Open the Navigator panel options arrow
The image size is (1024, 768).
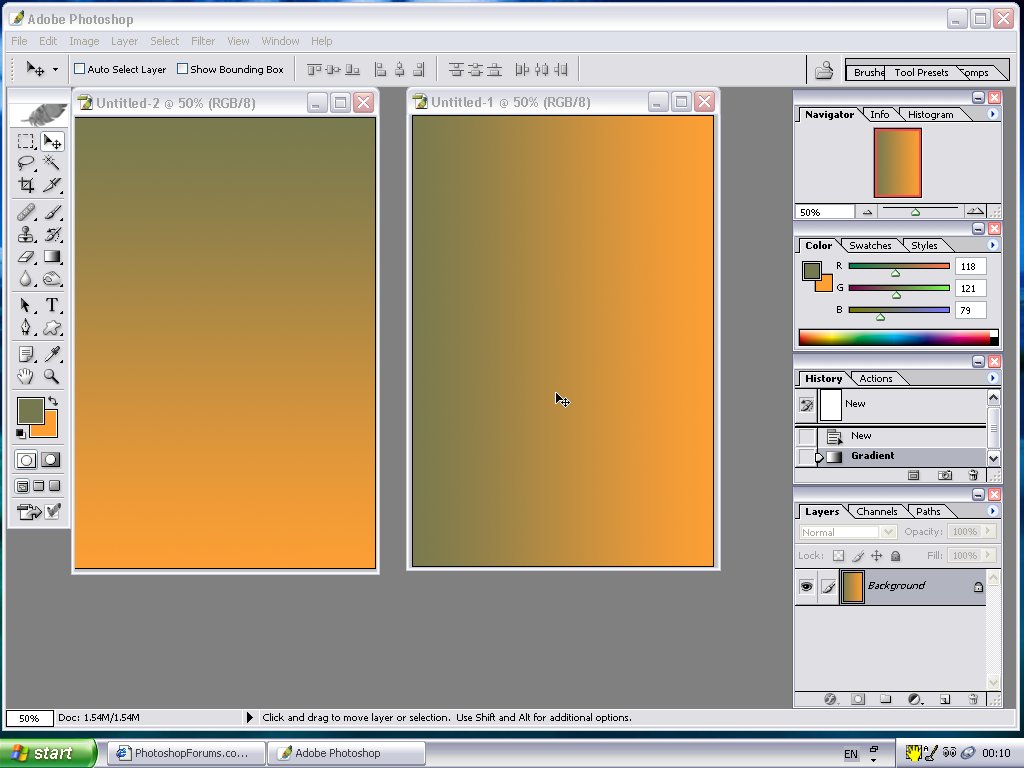pos(992,115)
